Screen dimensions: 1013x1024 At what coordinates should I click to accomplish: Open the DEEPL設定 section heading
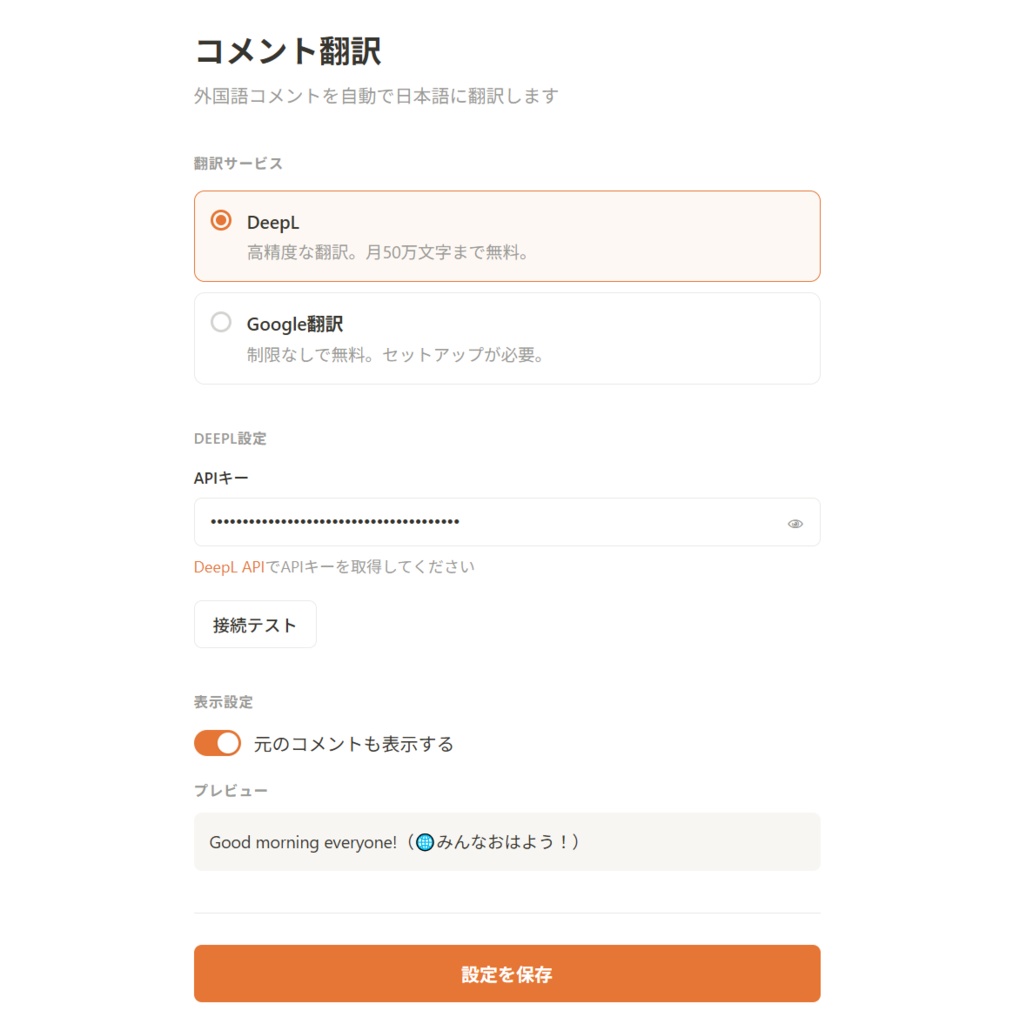click(x=230, y=438)
